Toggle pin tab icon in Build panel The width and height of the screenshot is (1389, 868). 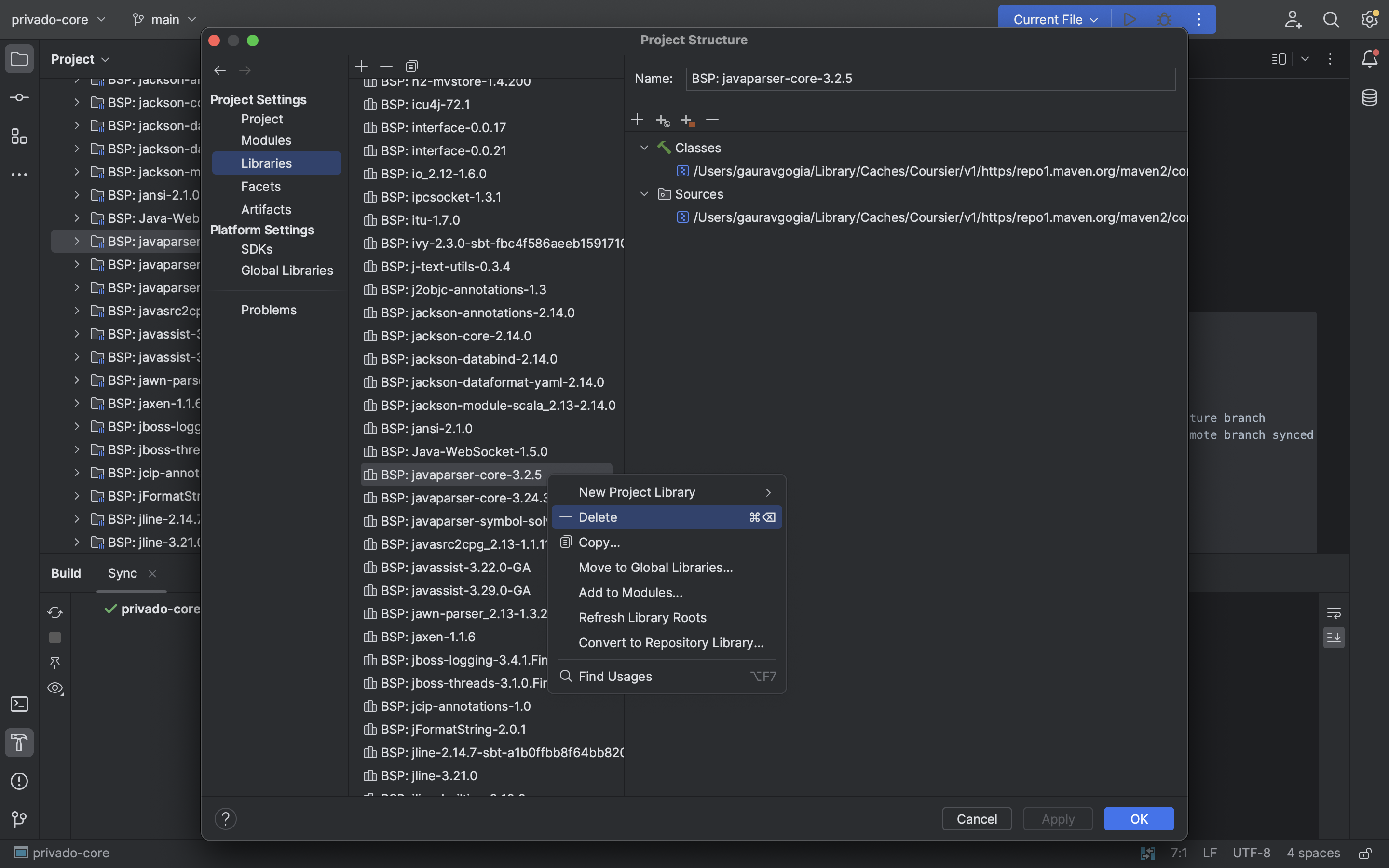[55, 663]
